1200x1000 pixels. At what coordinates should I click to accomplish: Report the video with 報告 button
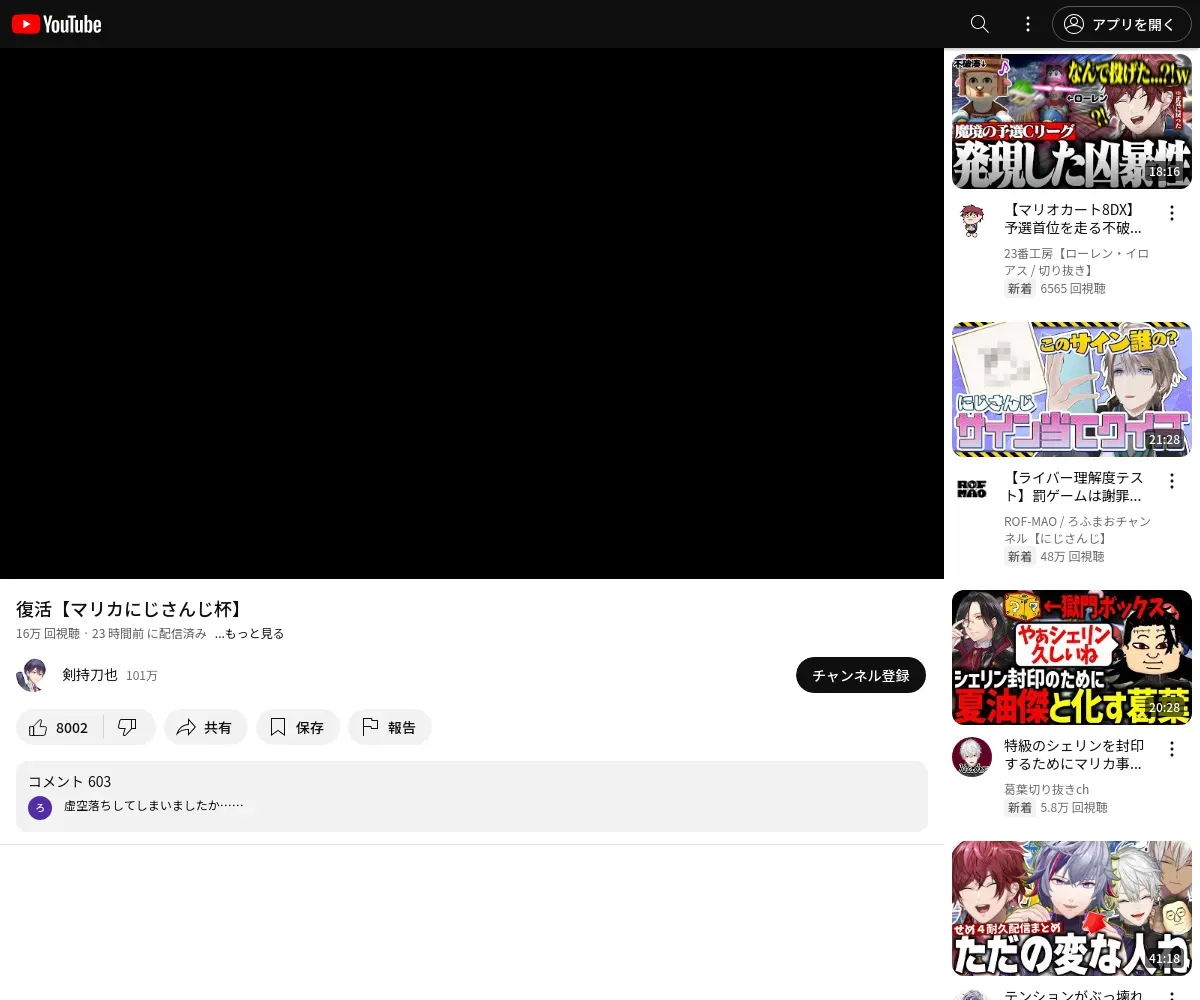[x=390, y=727]
